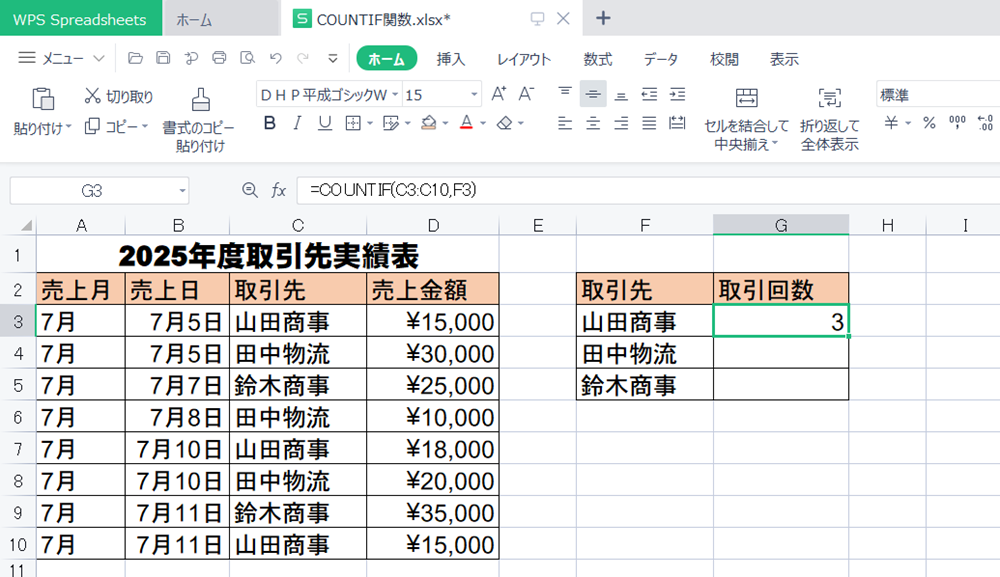Align text left
1000x577 pixels.
coord(565,123)
